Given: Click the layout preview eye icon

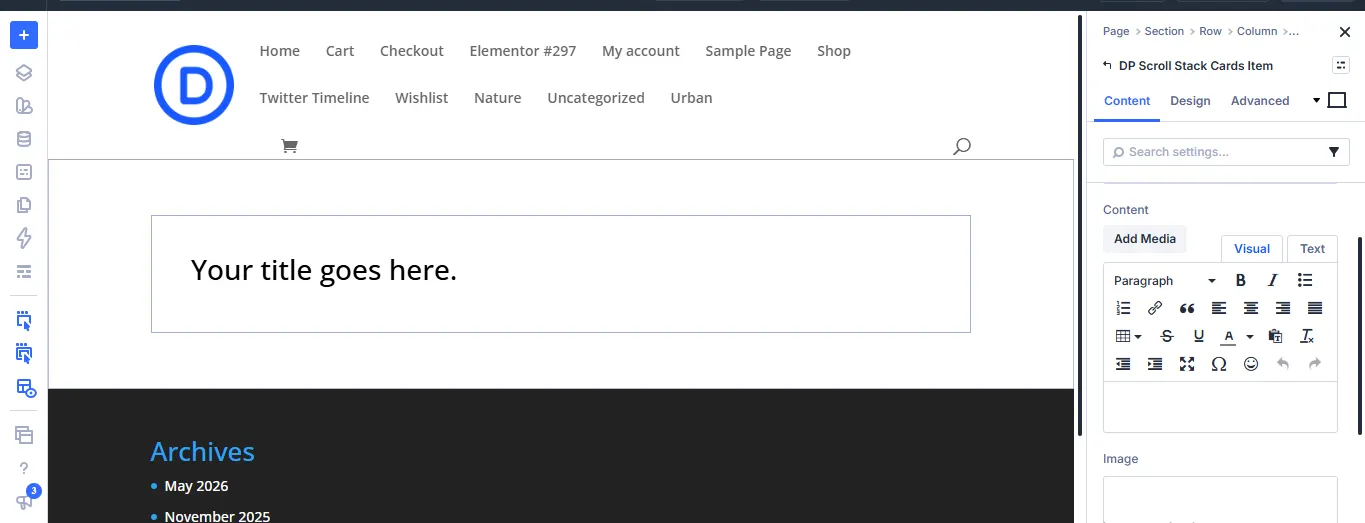Looking at the screenshot, I should [25, 388].
